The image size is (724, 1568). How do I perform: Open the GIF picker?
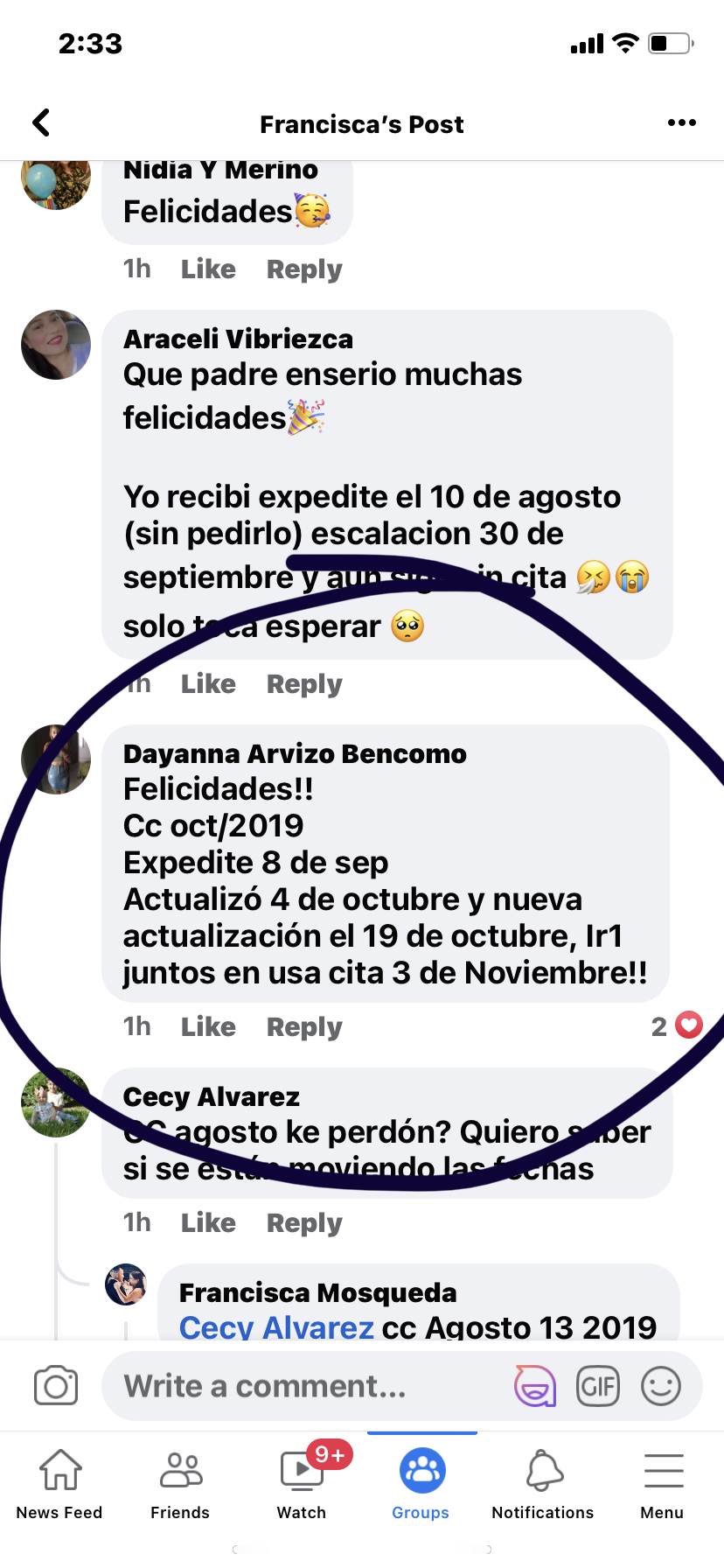click(598, 1386)
